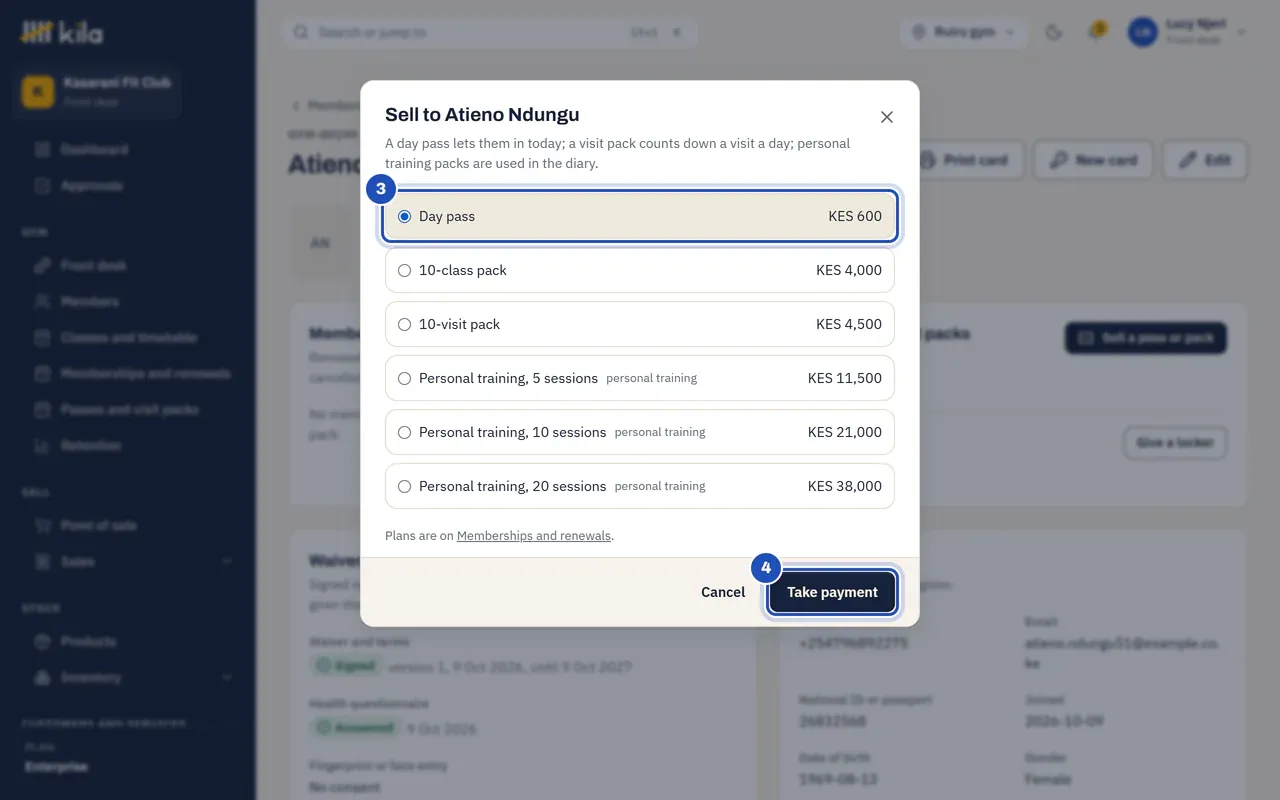Open the Memberships and renewals link
The height and width of the screenshot is (800, 1280).
pyautogui.click(x=534, y=536)
